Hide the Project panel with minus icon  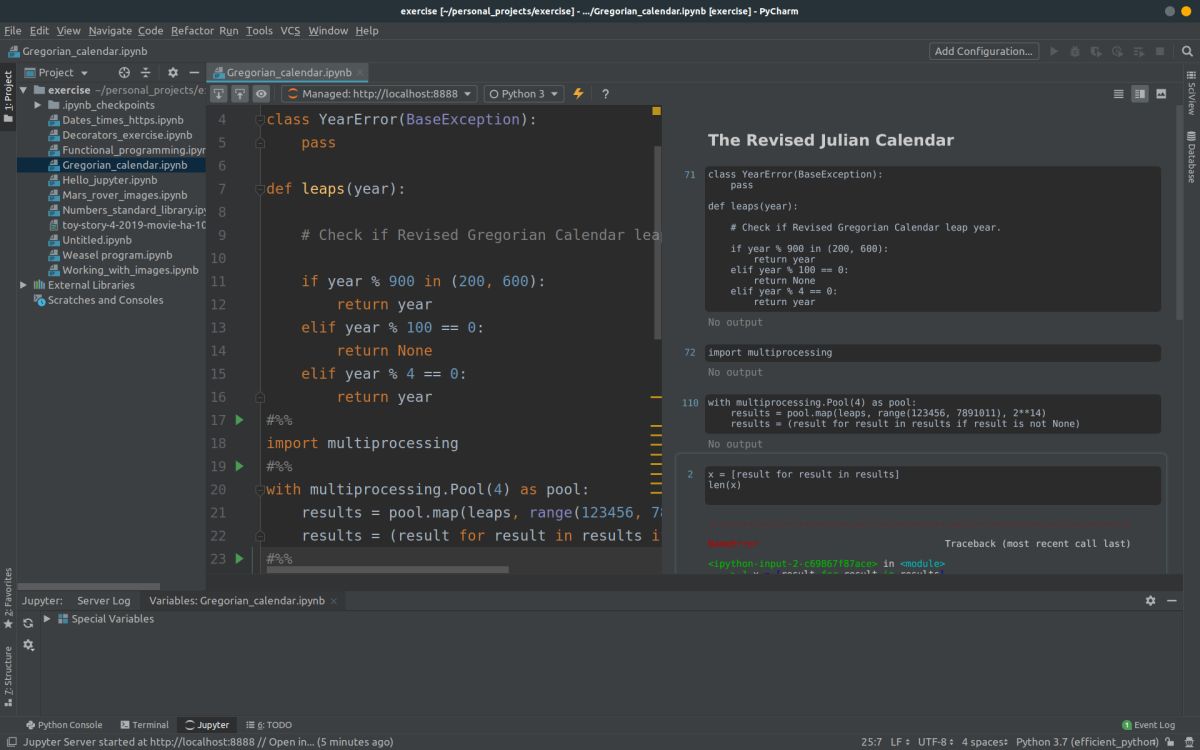coord(193,72)
